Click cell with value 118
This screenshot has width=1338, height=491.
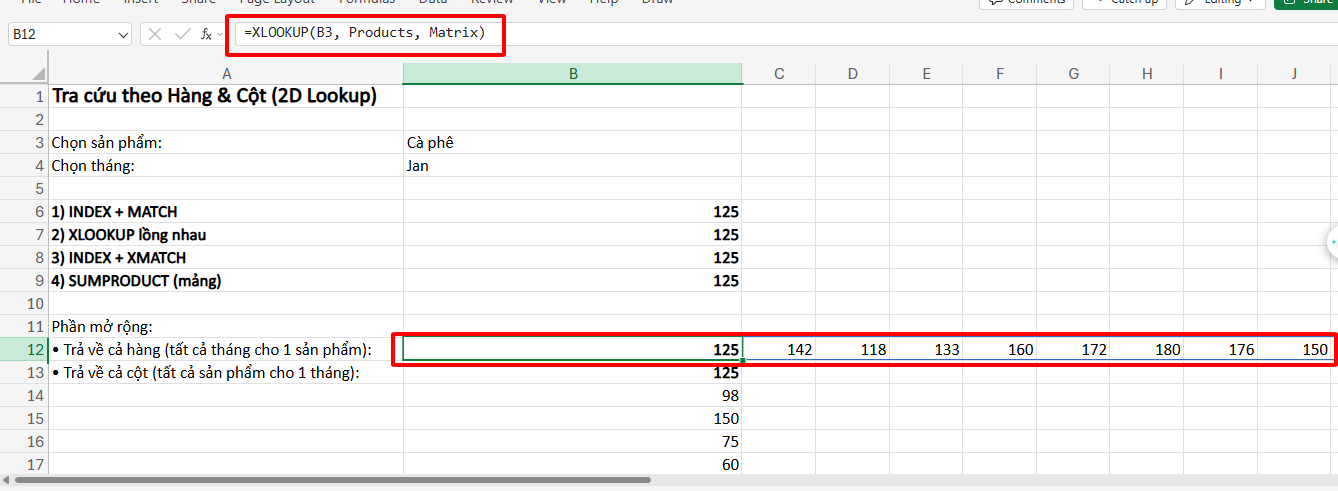852,350
